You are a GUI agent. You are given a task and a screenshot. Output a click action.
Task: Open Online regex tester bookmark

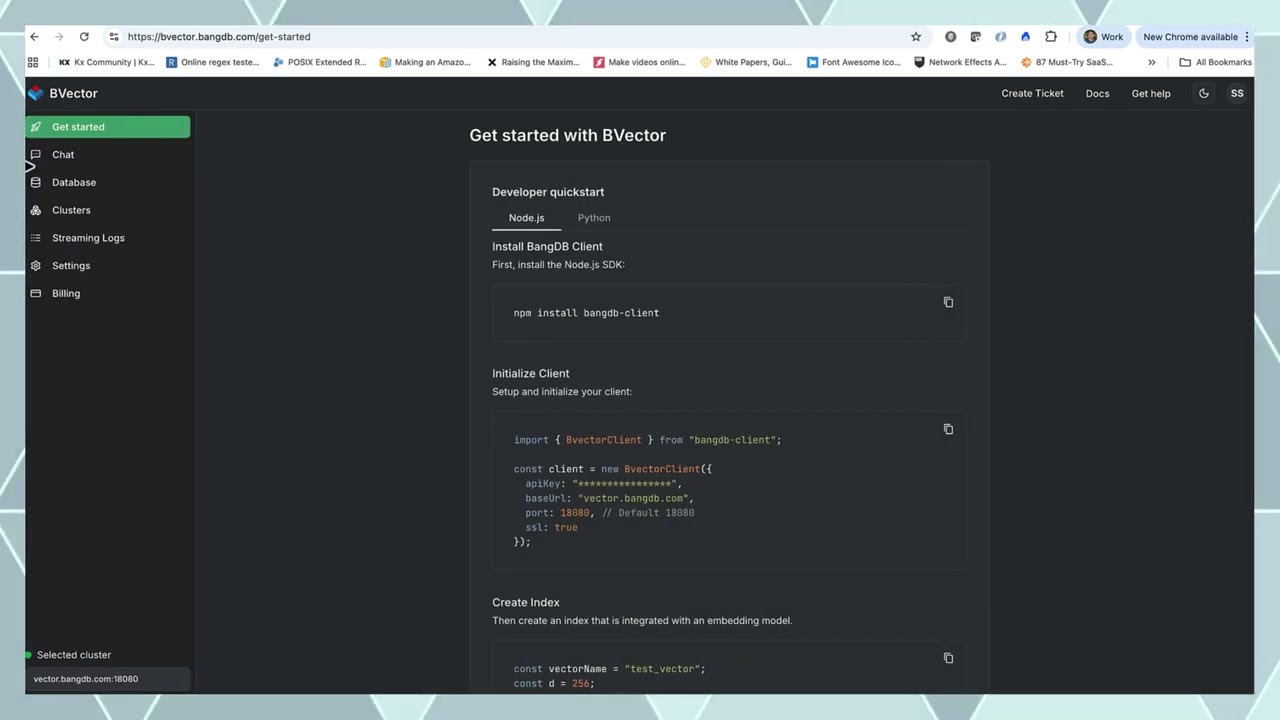coord(213,62)
